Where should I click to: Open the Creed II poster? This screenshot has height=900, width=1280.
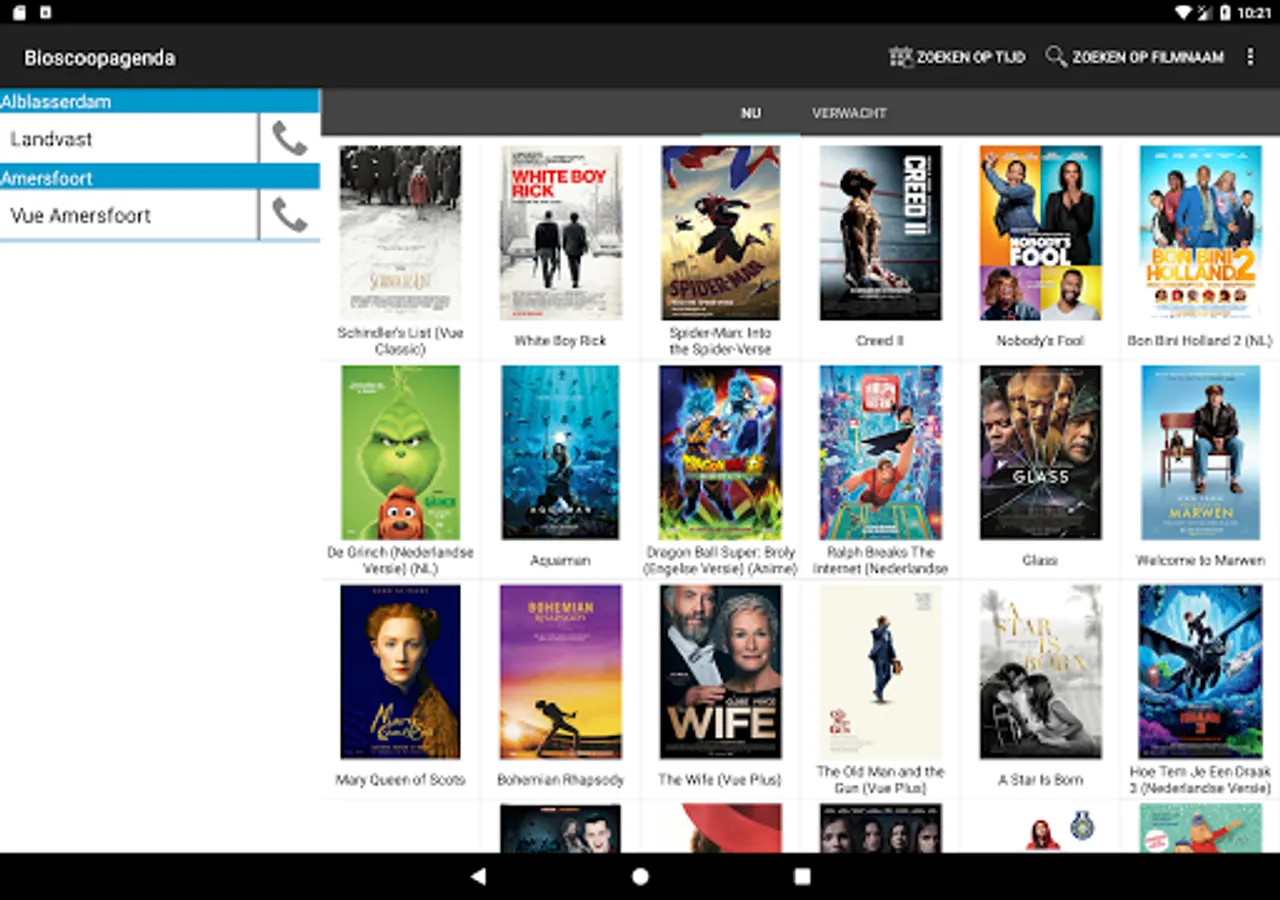880,233
